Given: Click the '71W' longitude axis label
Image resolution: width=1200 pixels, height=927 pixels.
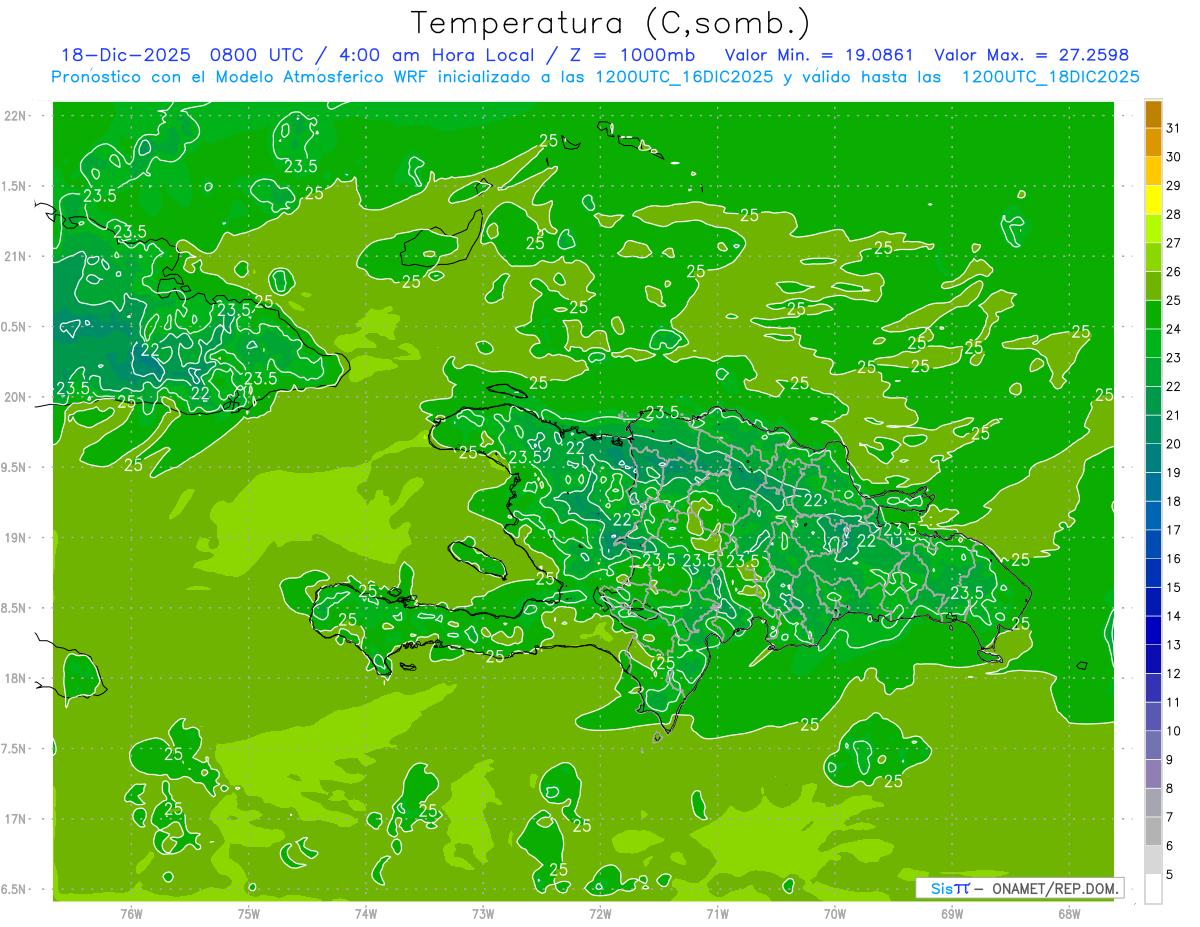Looking at the screenshot, I should [717, 913].
